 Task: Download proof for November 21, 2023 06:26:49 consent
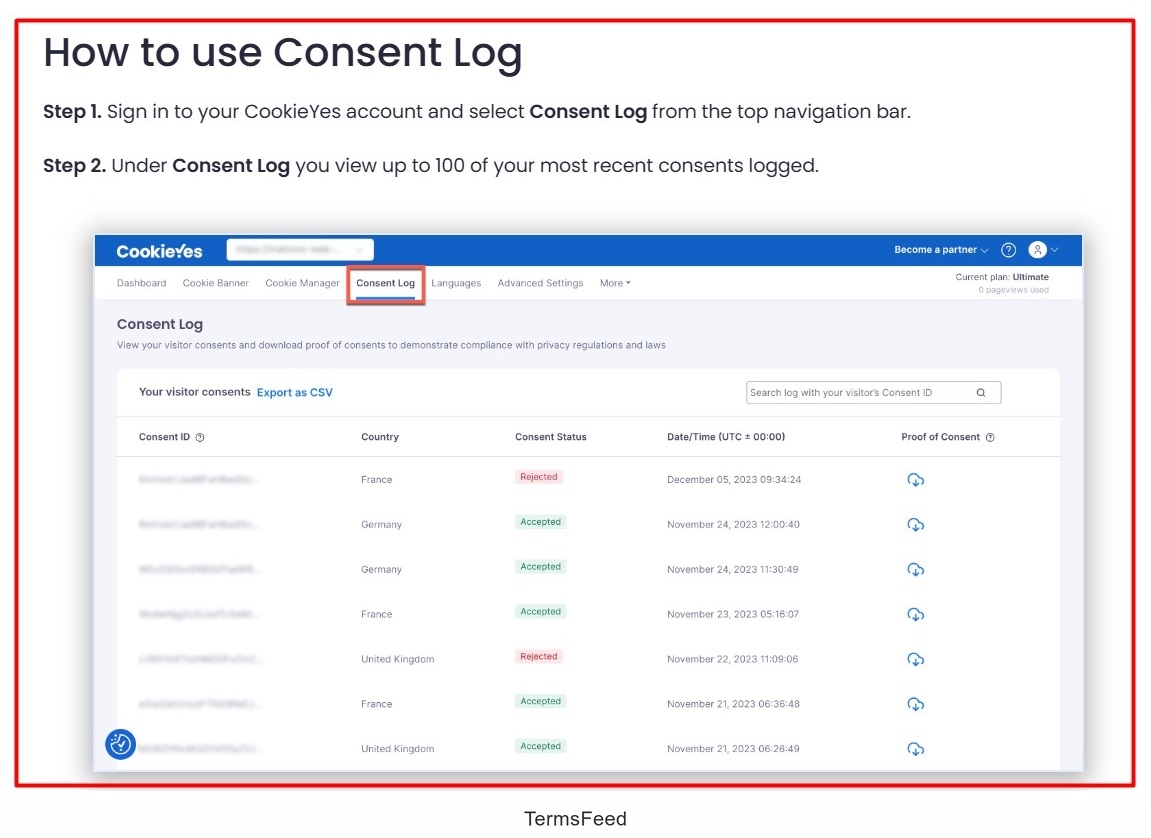pos(915,748)
